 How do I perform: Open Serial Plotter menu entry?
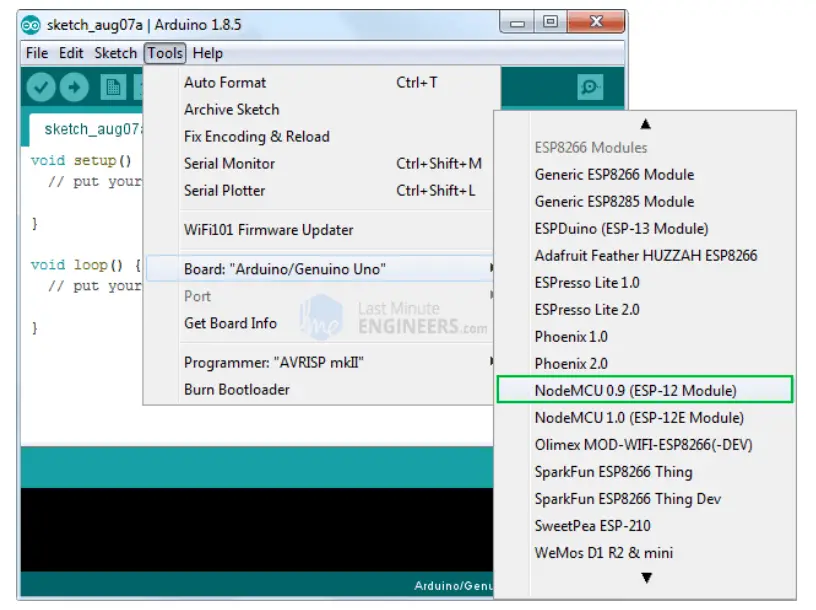[320, 190]
